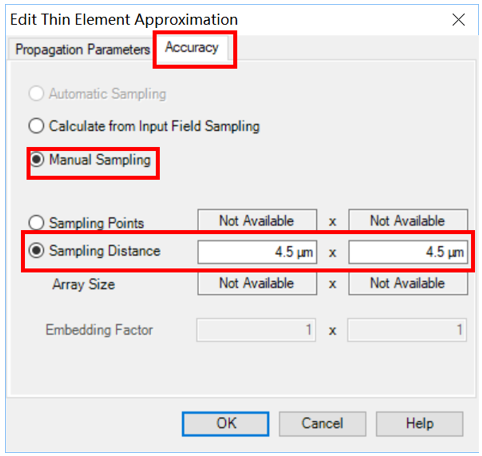Viewport: 482px width, 456px height.
Task: Confirm the dialog with OK
Action: 226,424
